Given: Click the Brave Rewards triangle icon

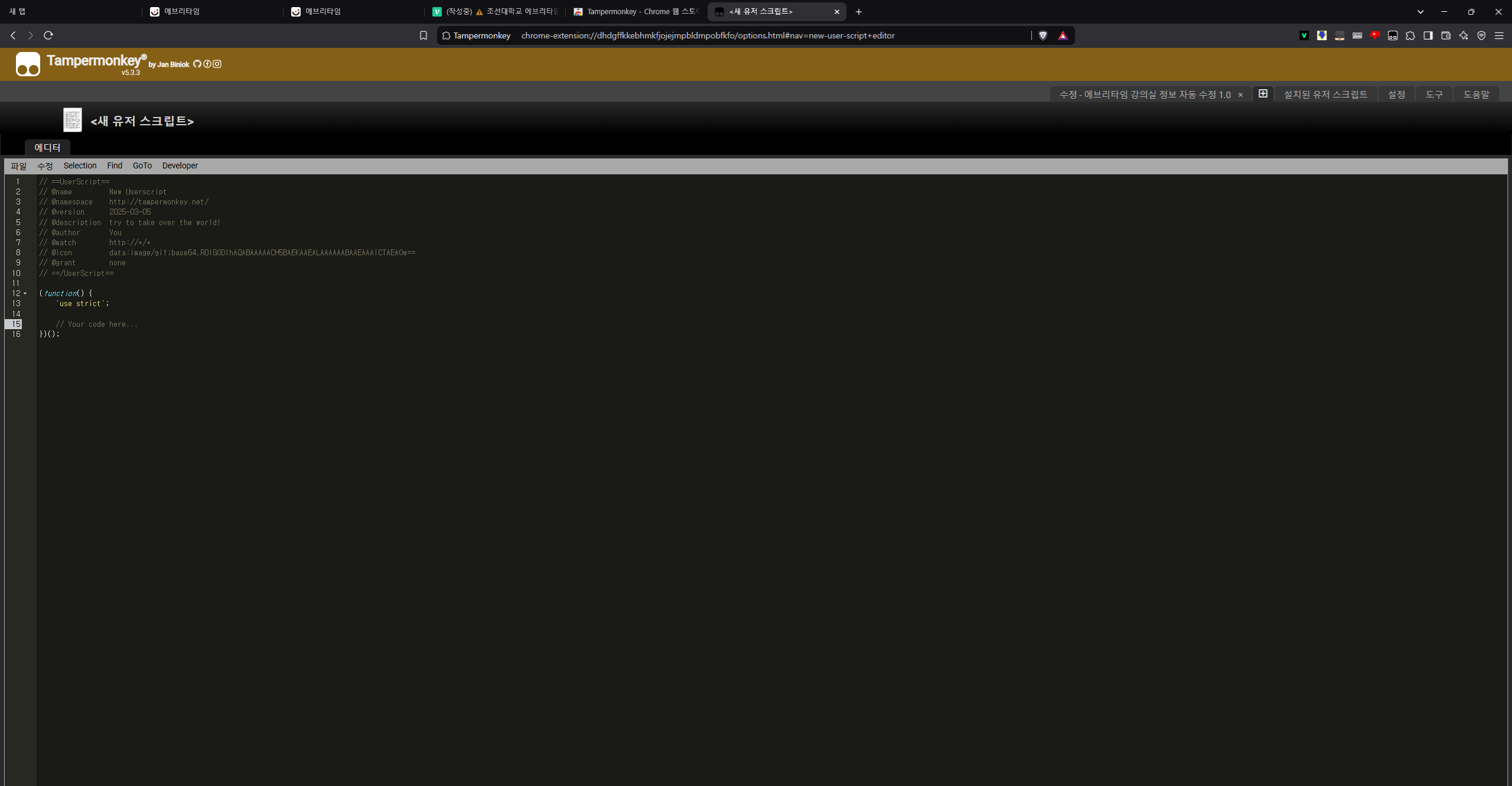Looking at the screenshot, I should (1063, 35).
